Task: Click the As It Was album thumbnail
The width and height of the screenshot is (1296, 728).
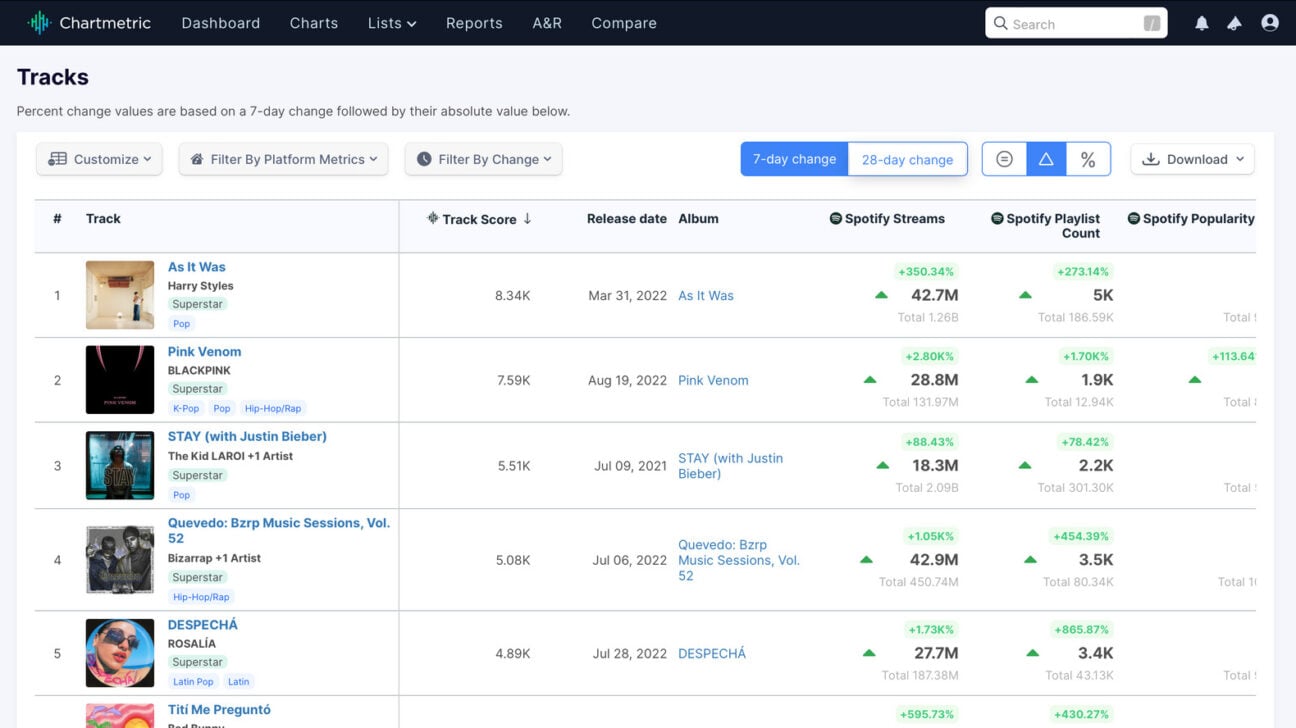Action: tap(120, 295)
